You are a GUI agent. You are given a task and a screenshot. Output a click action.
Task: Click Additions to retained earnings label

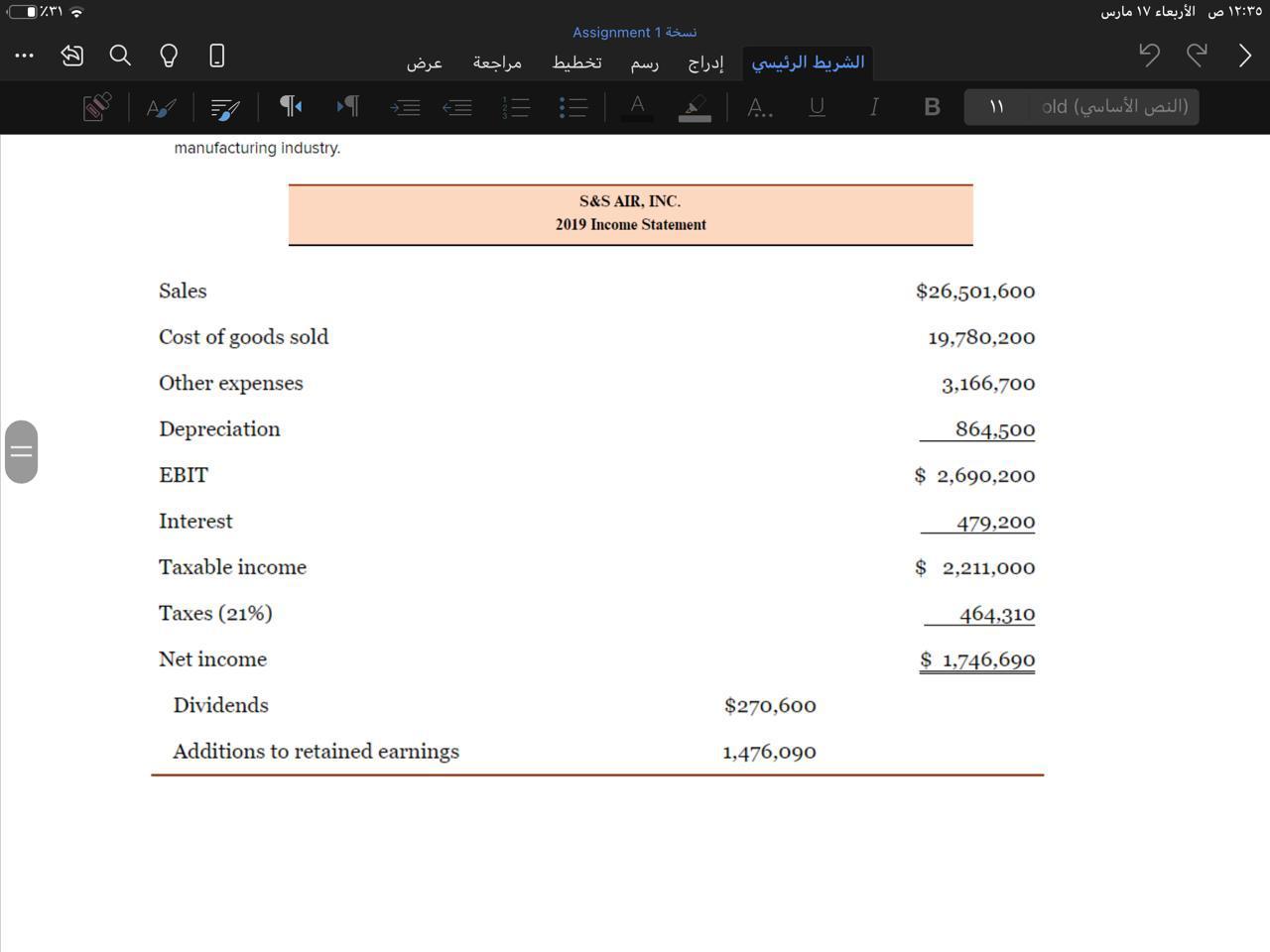pyautogui.click(x=317, y=752)
